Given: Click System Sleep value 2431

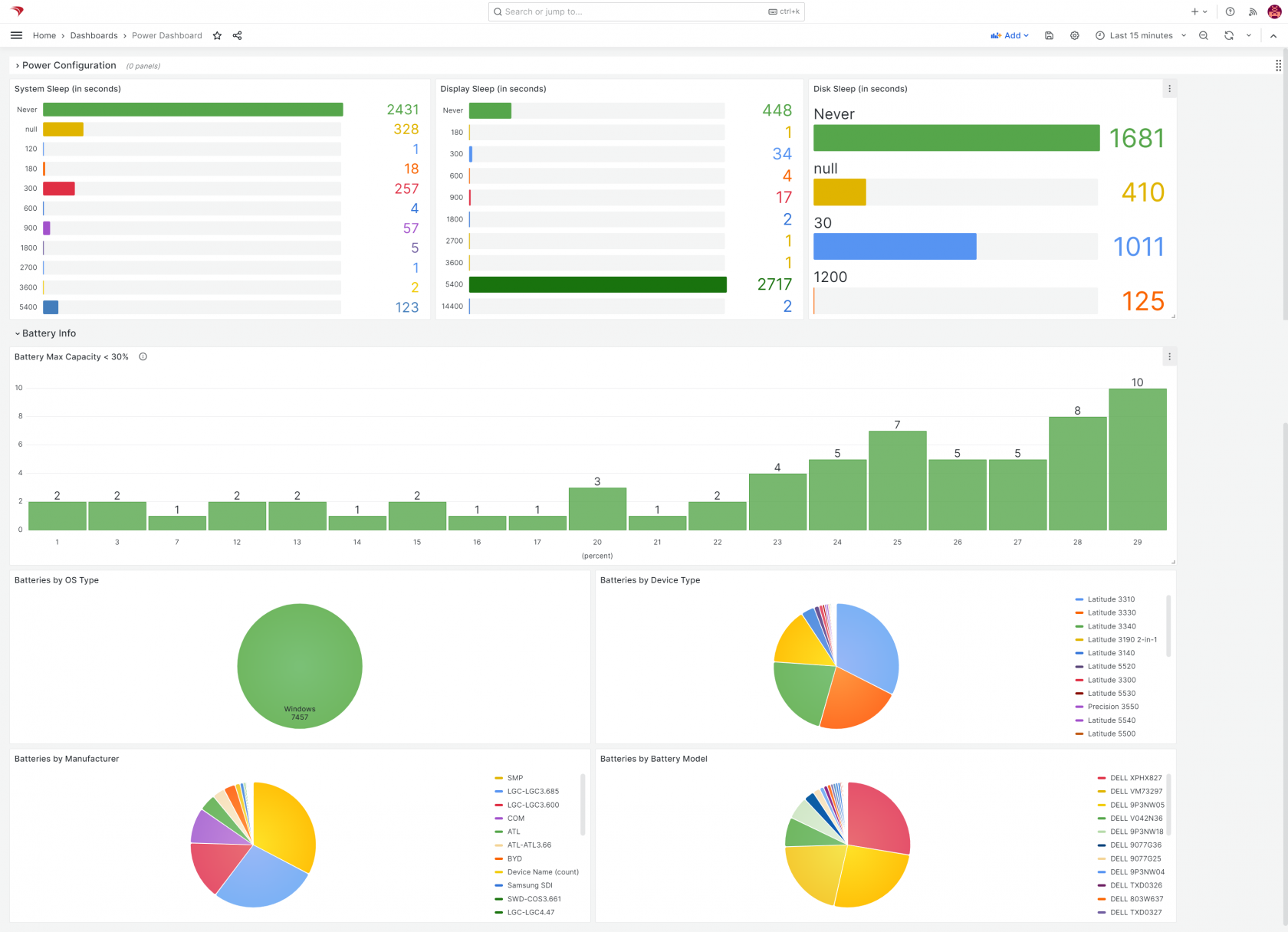Looking at the screenshot, I should point(402,110).
